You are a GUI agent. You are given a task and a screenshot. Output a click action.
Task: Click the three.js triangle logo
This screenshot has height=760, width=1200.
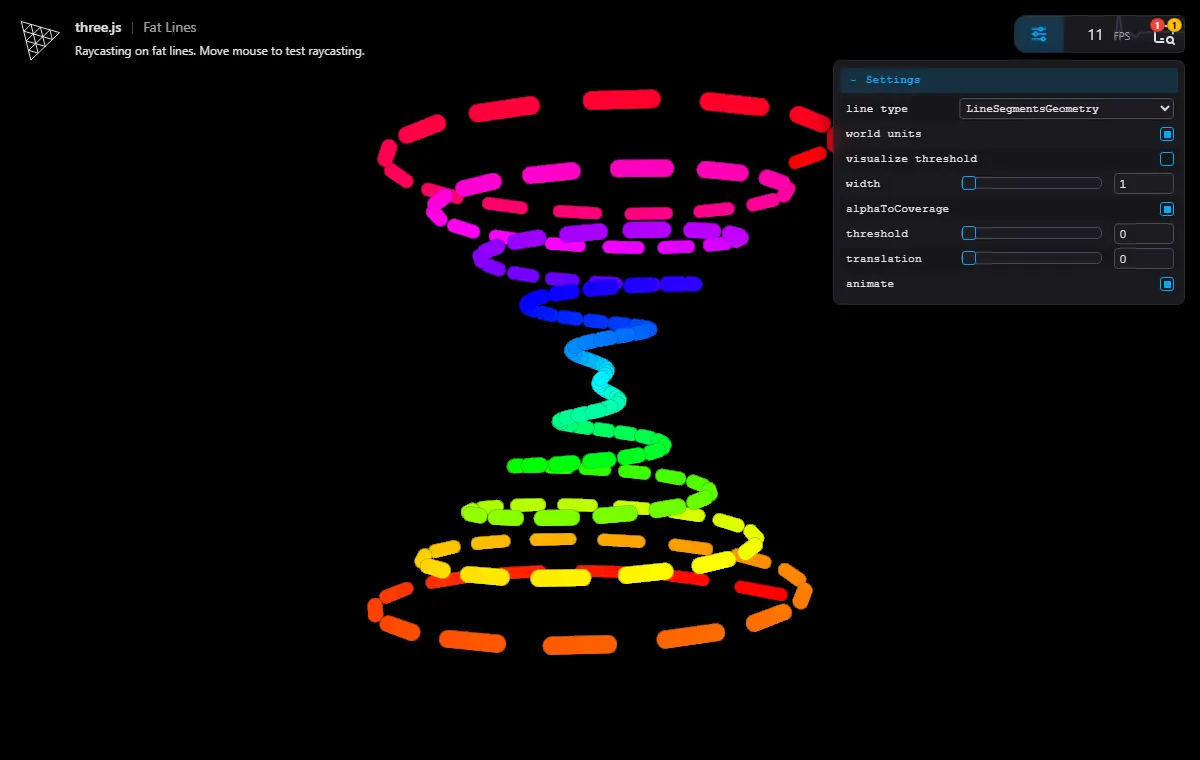[40, 40]
